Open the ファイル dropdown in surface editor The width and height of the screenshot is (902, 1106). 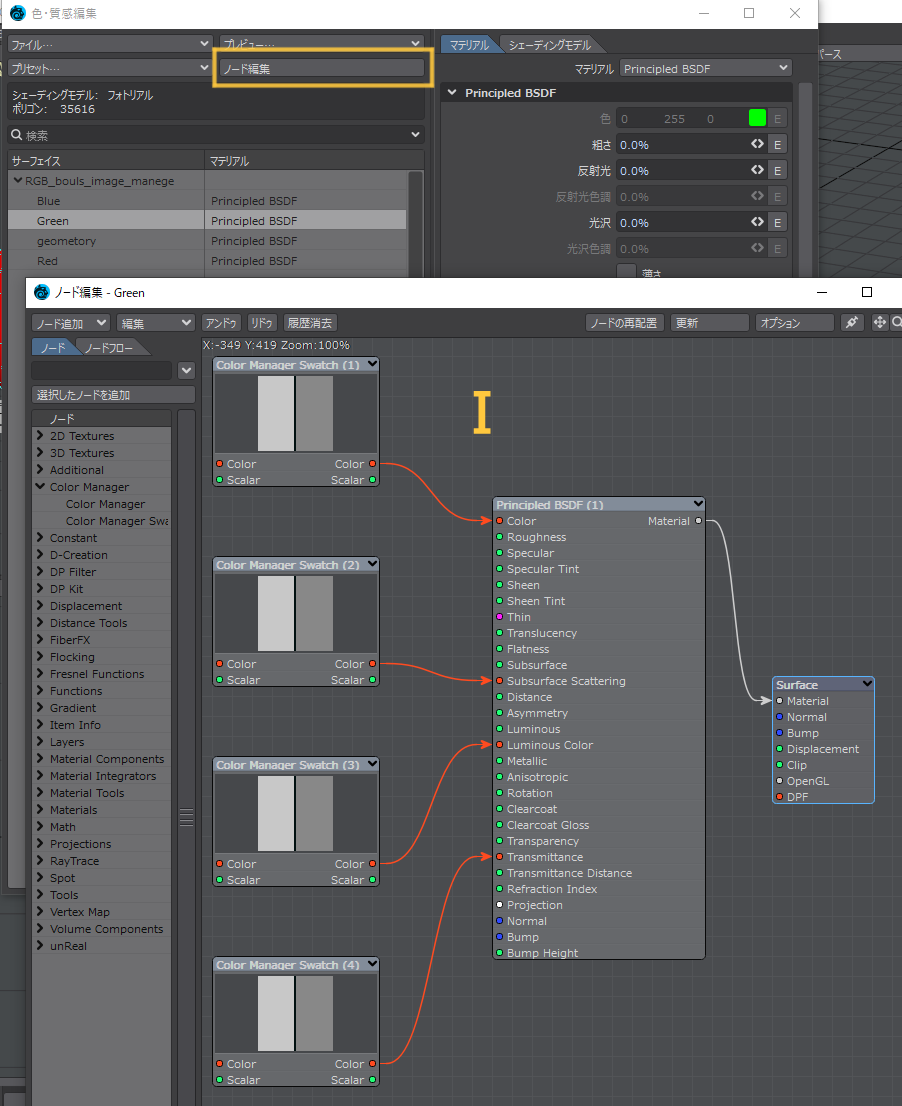(x=110, y=44)
